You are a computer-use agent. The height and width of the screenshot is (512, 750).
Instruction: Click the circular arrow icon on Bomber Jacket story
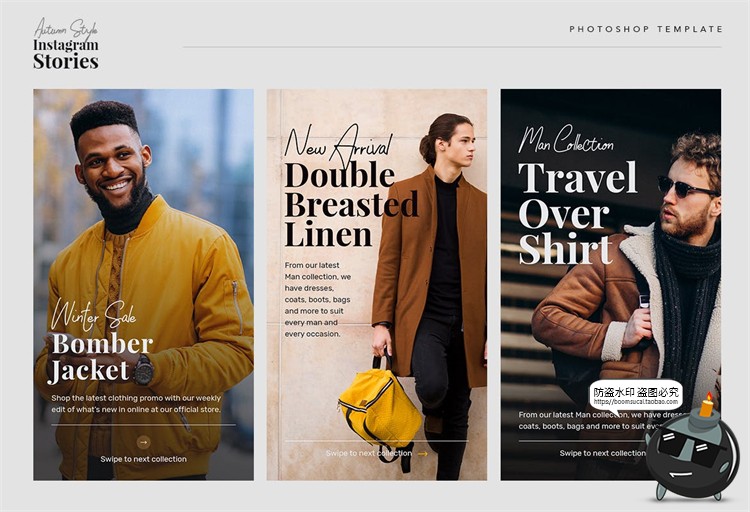[x=143, y=442]
